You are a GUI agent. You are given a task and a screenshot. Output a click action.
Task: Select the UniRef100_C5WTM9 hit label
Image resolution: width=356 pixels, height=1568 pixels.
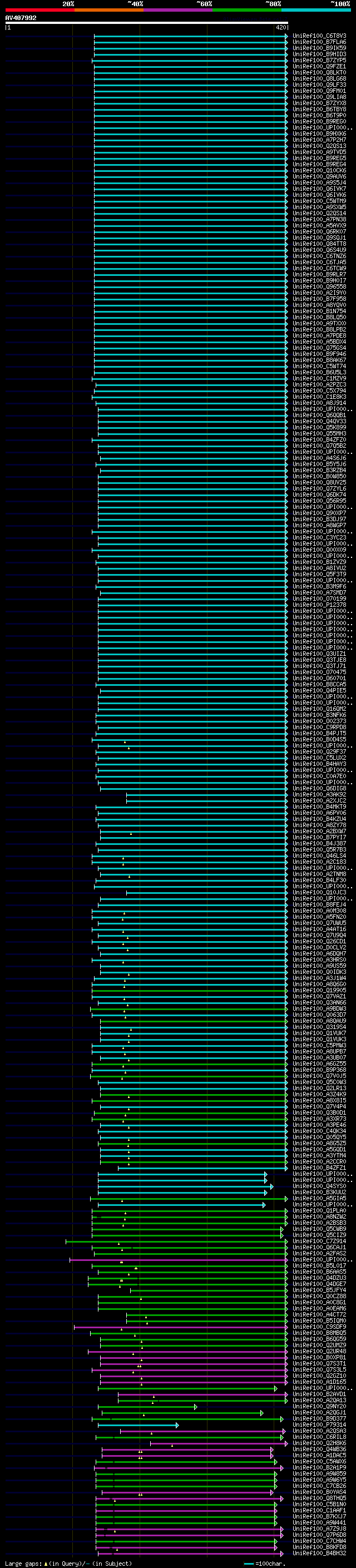click(x=319, y=201)
